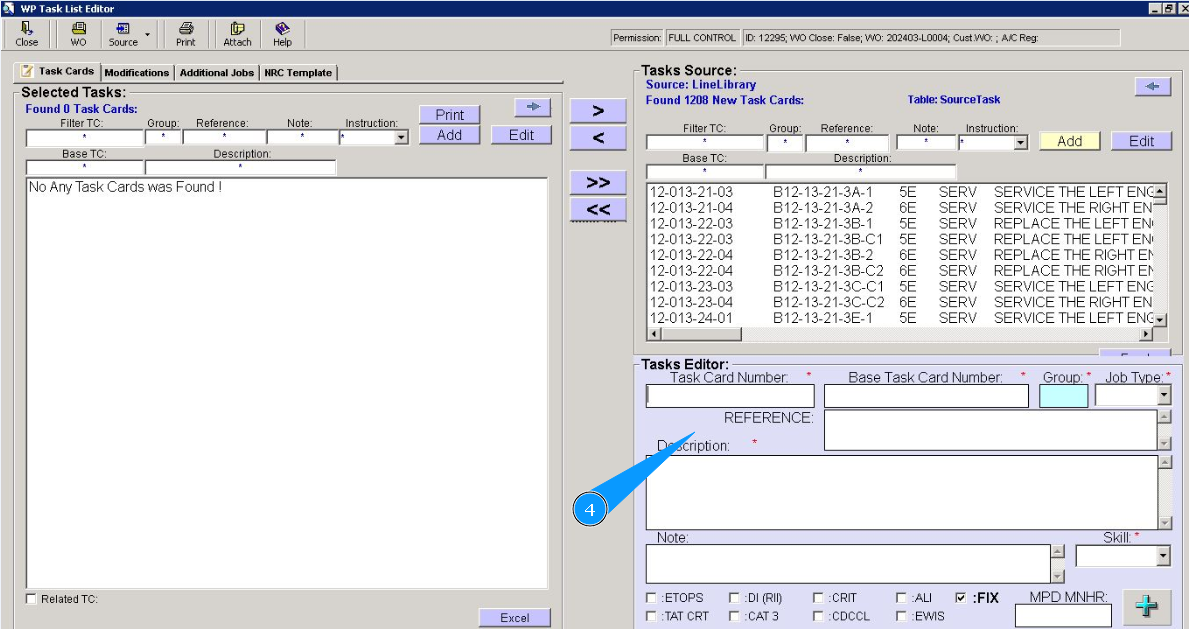Viewport: 1189px width, 629px height.
Task: Open the NRC Template tab
Action: tap(298, 73)
